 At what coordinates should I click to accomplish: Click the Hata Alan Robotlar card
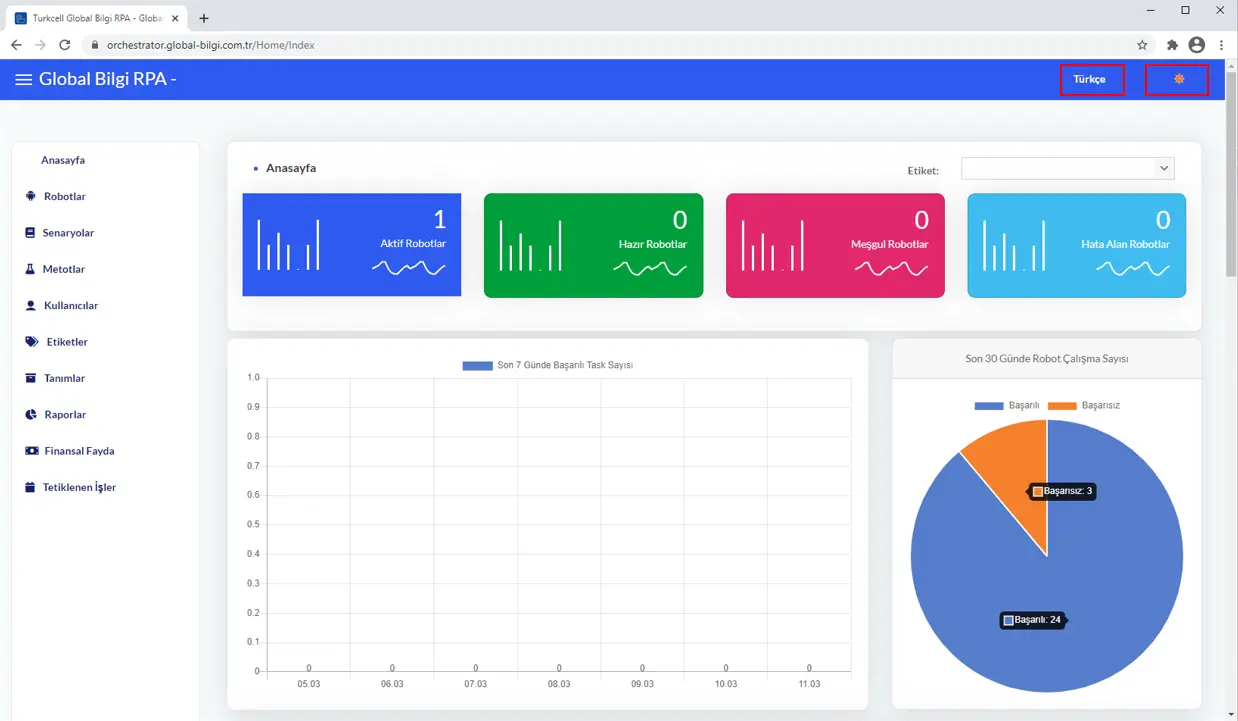1076,245
